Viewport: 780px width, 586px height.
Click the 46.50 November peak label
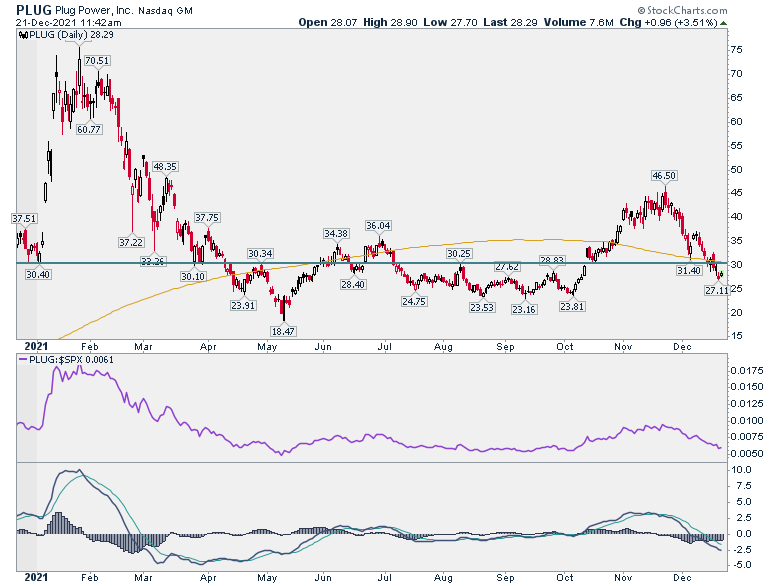(664, 176)
